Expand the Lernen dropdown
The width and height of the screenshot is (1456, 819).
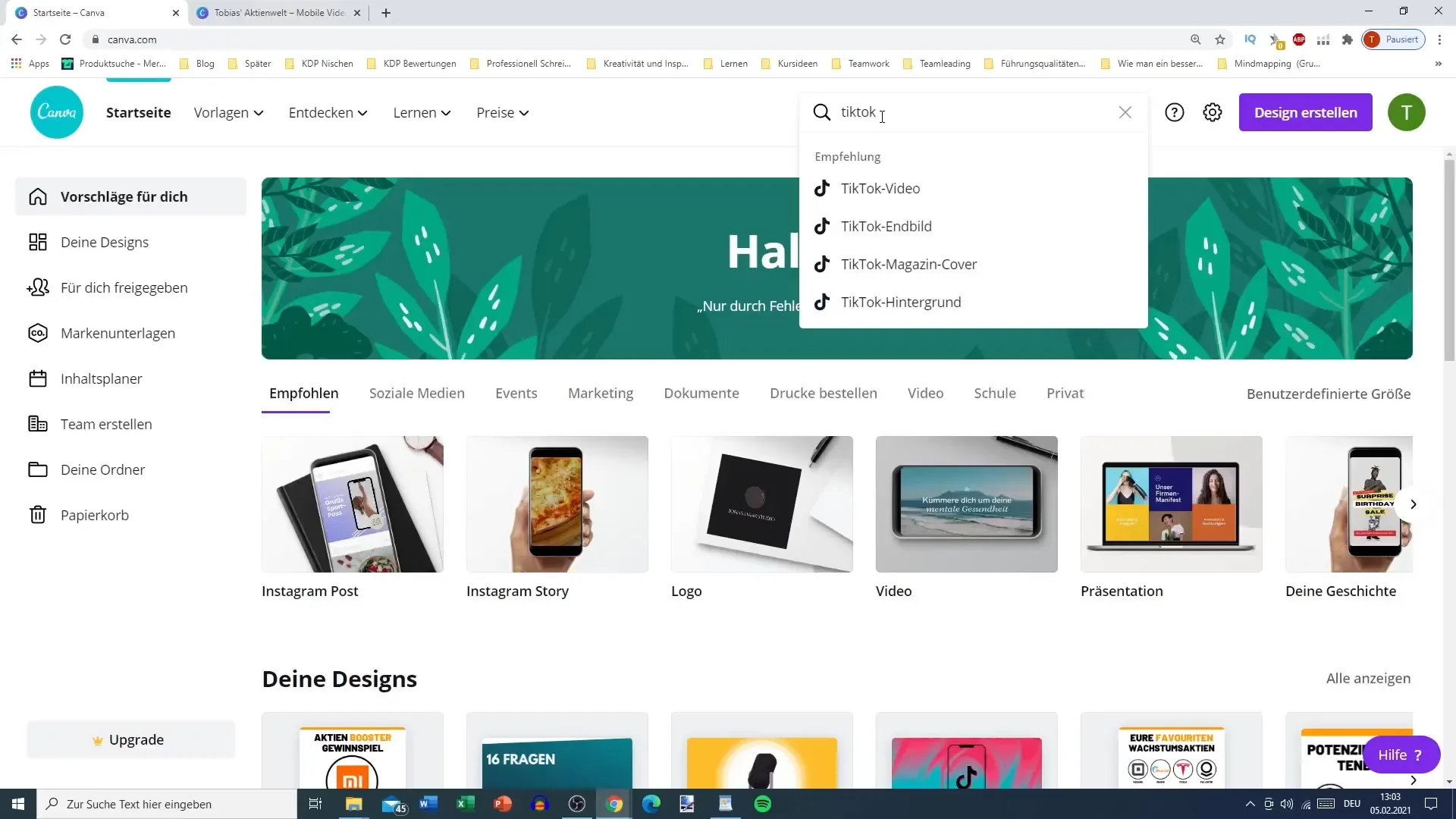click(422, 112)
